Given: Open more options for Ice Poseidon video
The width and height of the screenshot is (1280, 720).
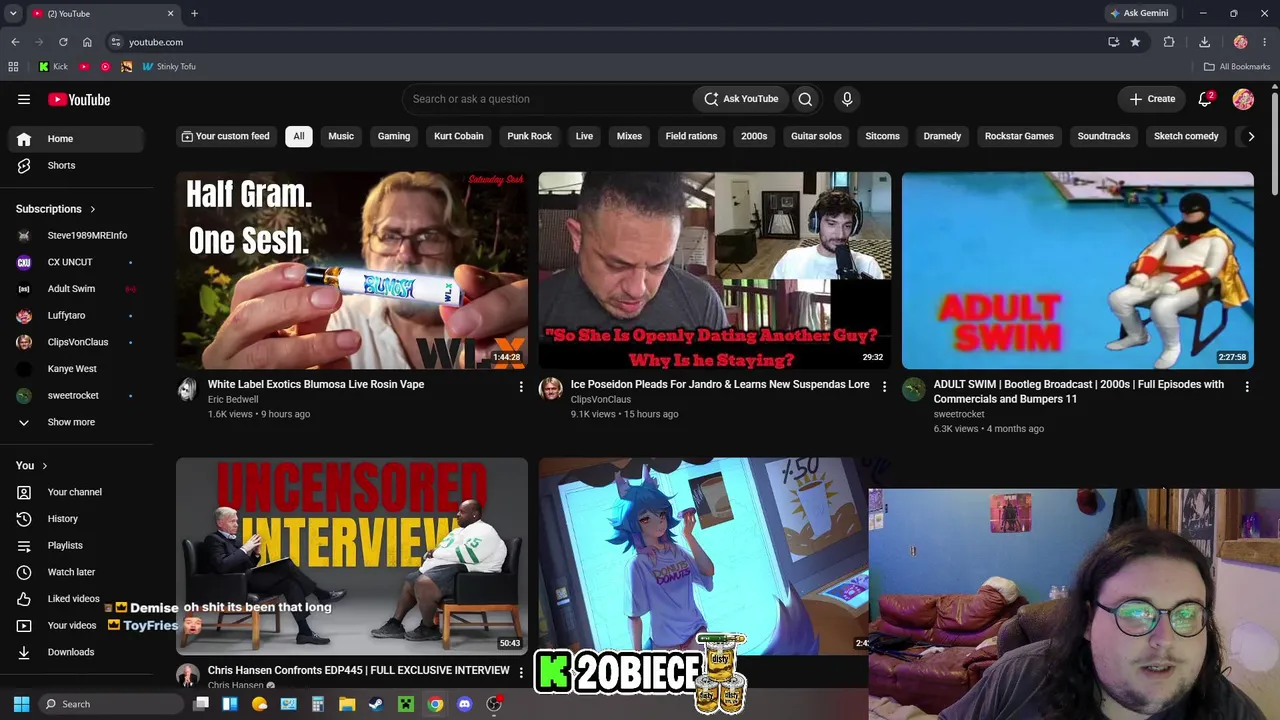Looking at the screenshot, I should click(x=884, y=386).
